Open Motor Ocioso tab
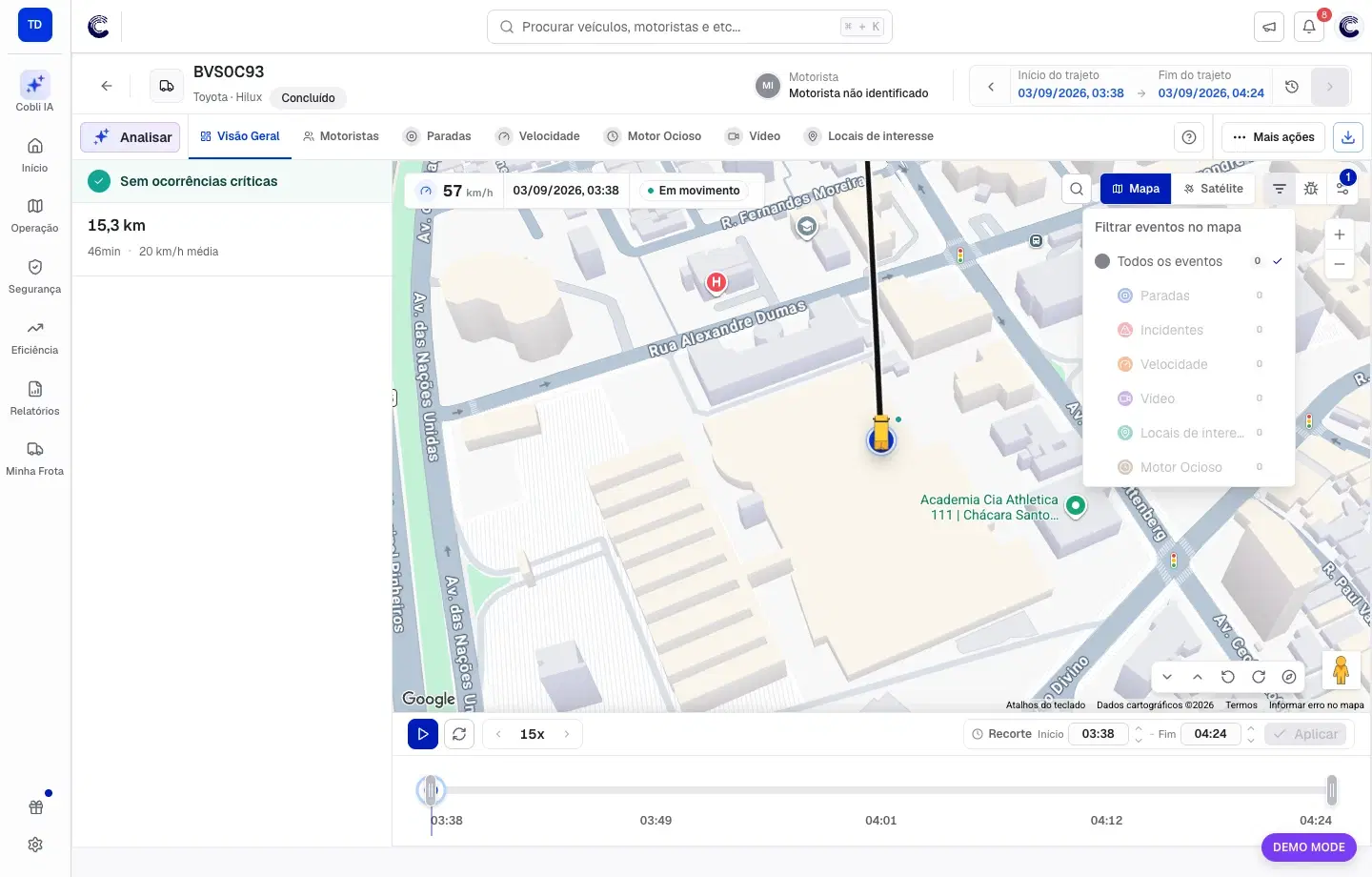Viewport: 1372px width, 877px height. 654,136
